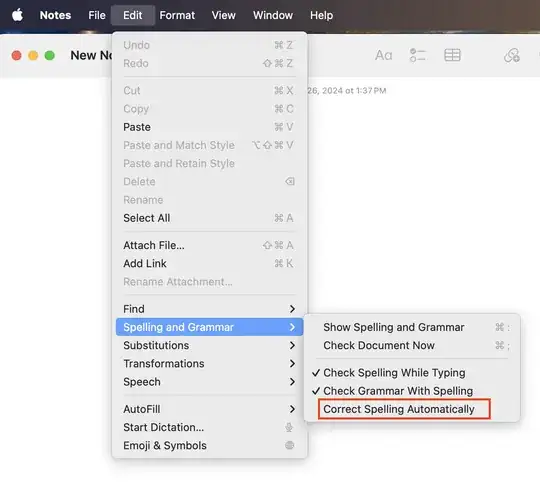The height and width of the screenshot is (484, 540).
Task: Expand the Substitutions submenu
Action: 209,345
